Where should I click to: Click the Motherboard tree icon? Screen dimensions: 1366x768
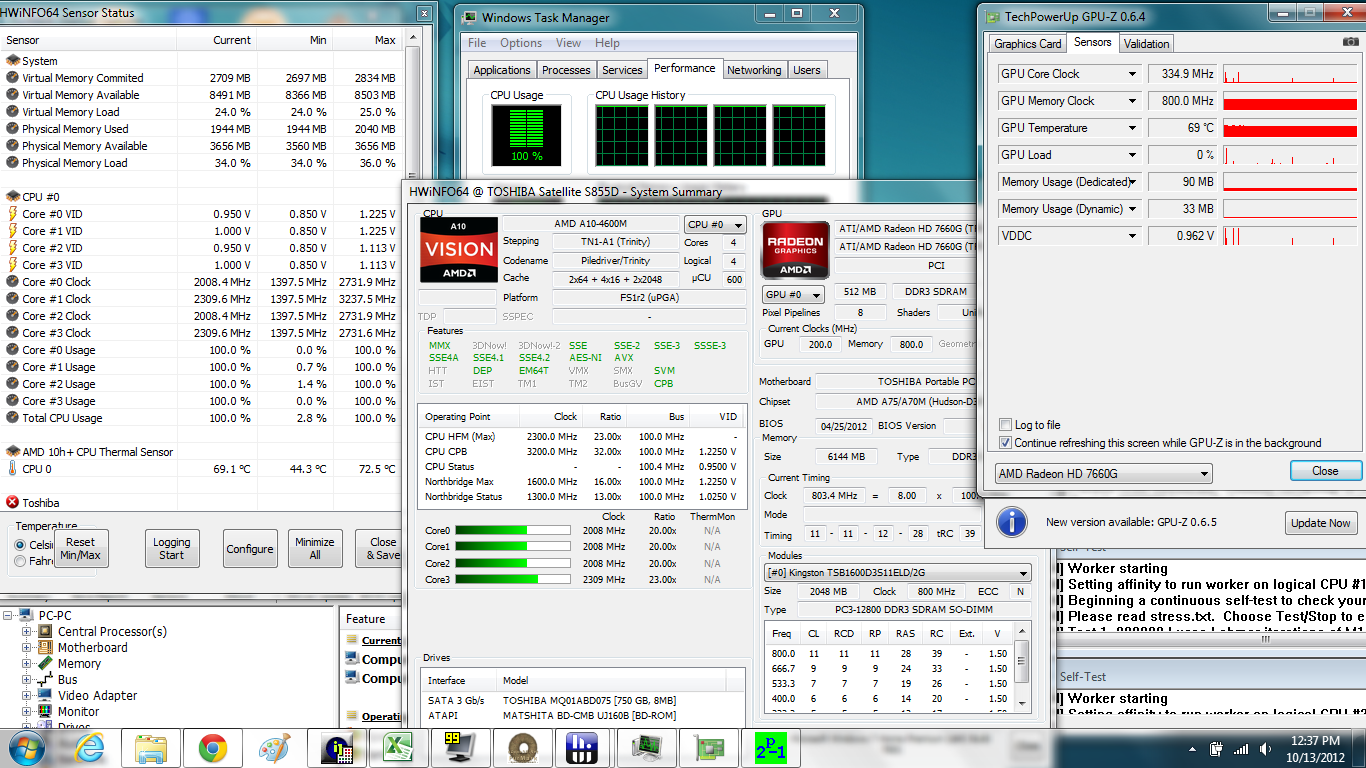tap(47, 647)
